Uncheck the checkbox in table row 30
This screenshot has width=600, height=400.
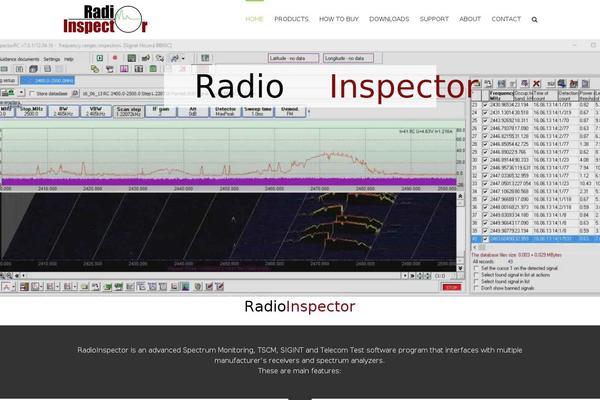coord(485,160)
